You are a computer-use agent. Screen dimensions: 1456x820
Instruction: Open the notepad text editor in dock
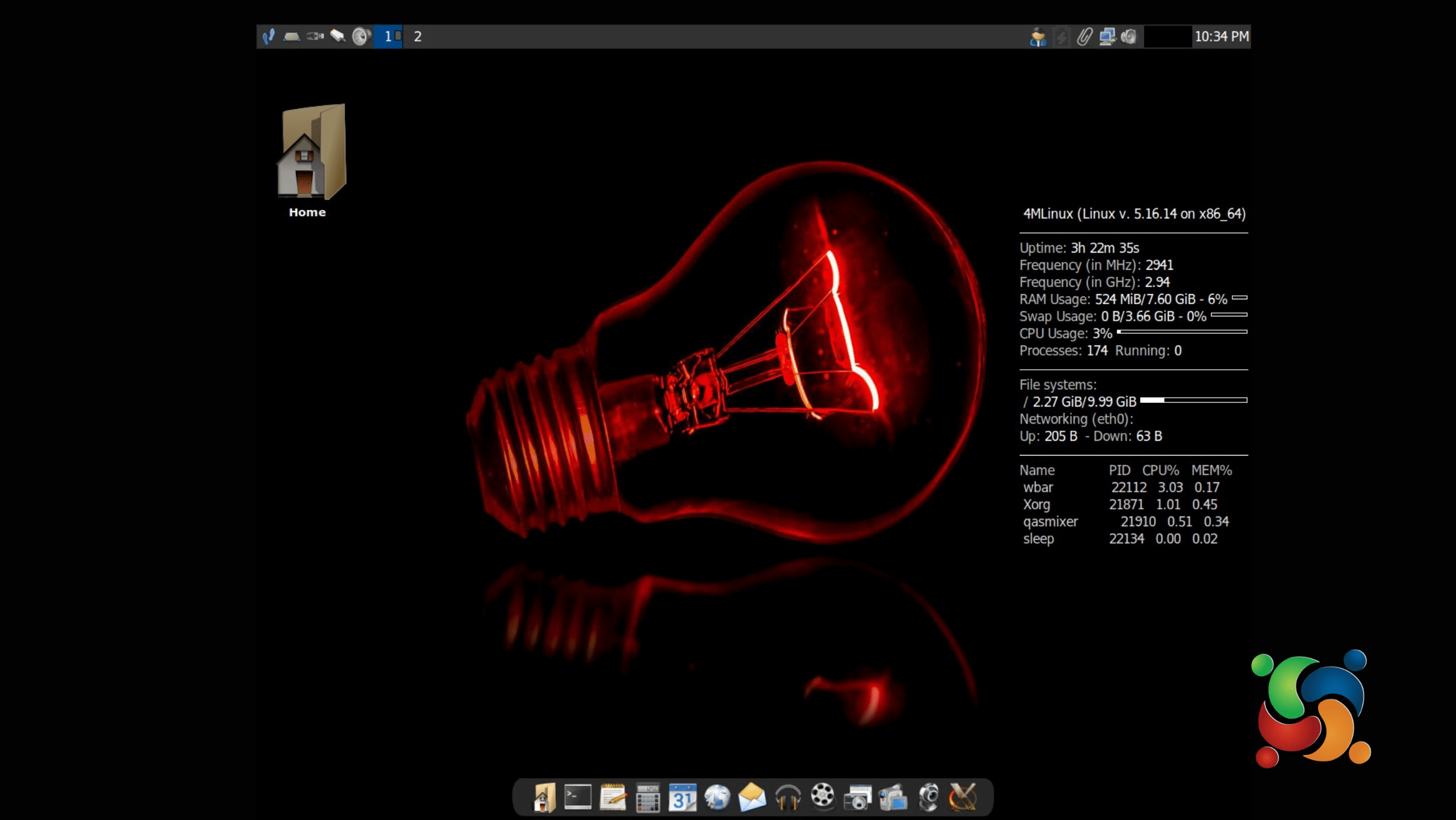coord(613,798)
